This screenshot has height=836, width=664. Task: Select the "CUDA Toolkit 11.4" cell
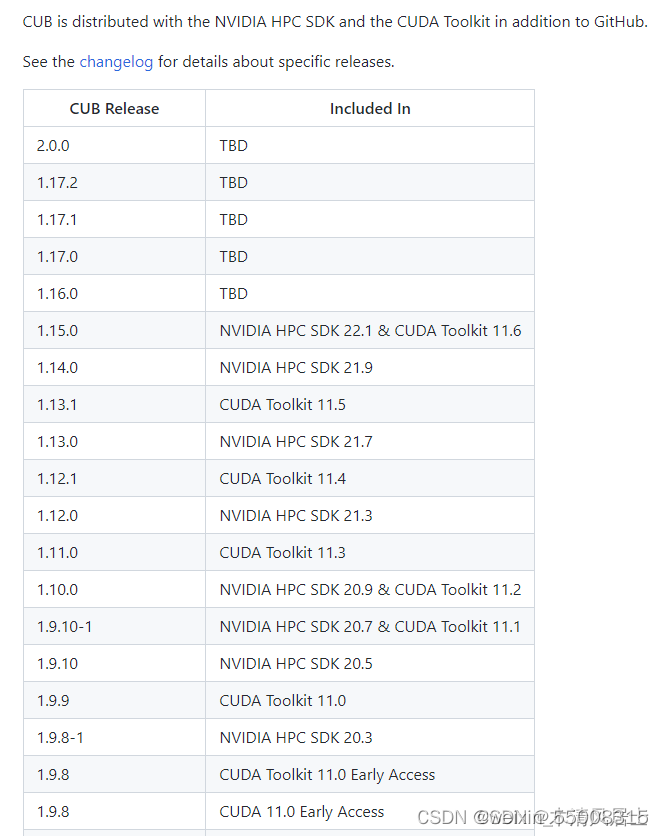tap(370, 478)
